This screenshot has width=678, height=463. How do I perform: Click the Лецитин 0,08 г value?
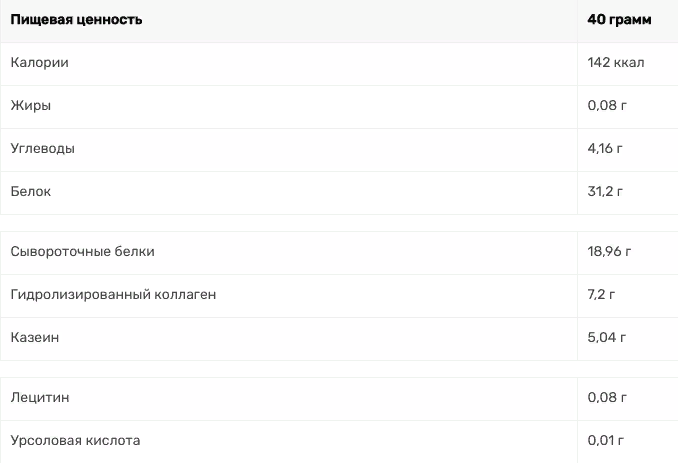[607, 398]
